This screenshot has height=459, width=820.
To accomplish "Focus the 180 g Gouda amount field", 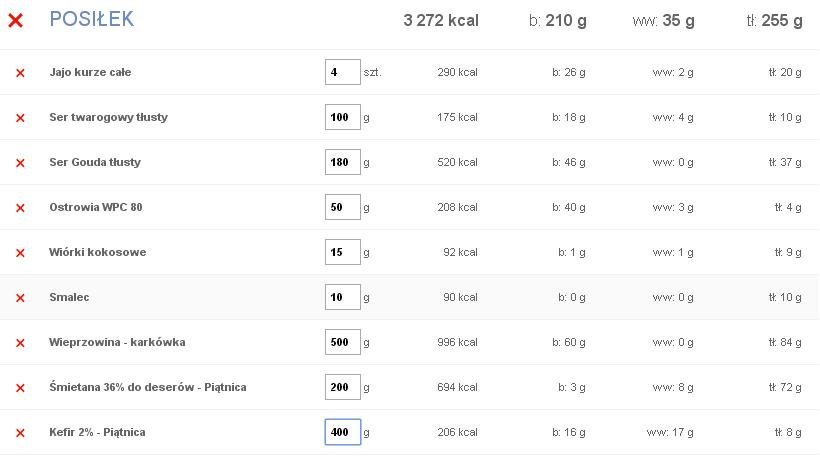I will 343,162.
